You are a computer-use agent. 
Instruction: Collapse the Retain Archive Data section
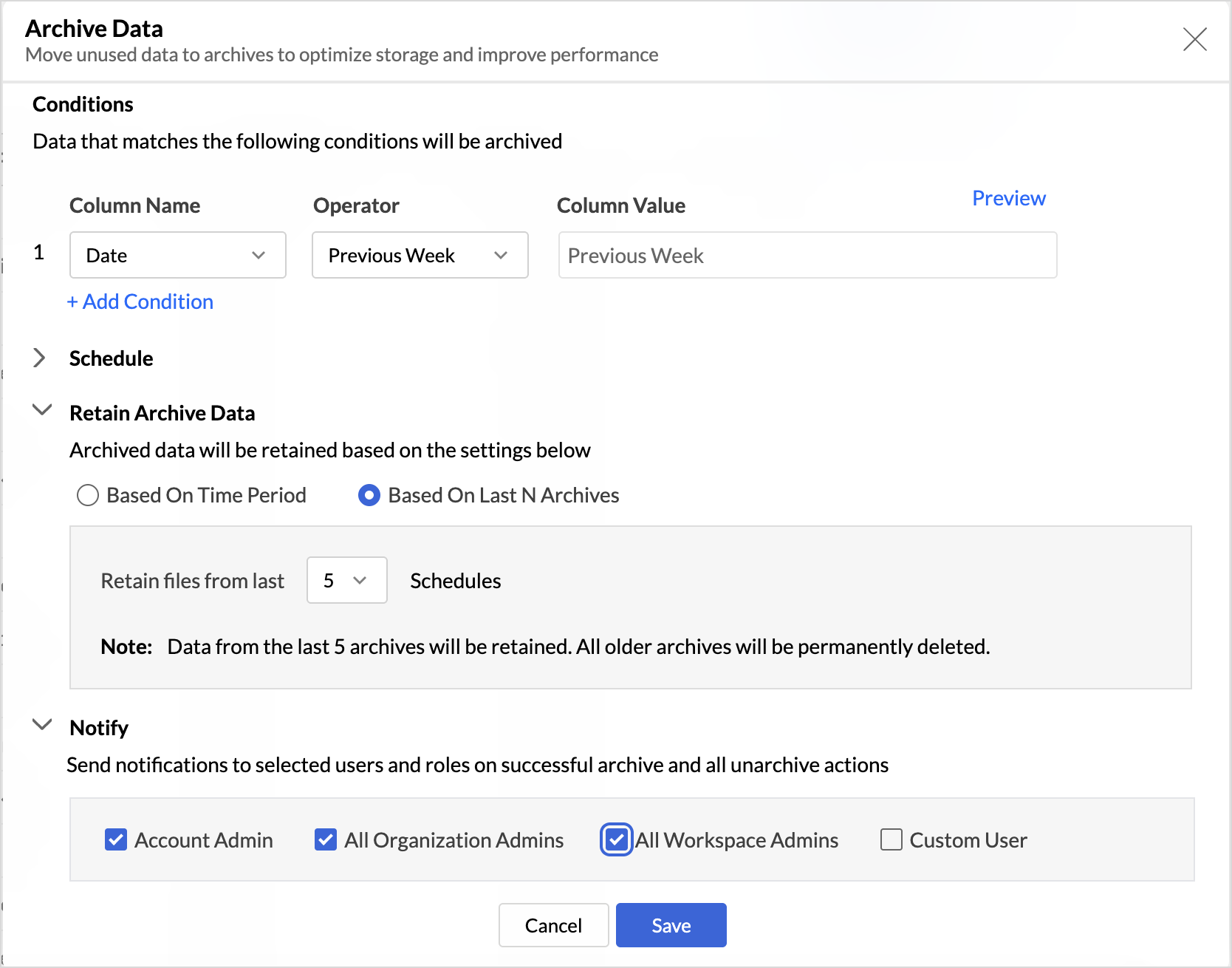point(42,410)
